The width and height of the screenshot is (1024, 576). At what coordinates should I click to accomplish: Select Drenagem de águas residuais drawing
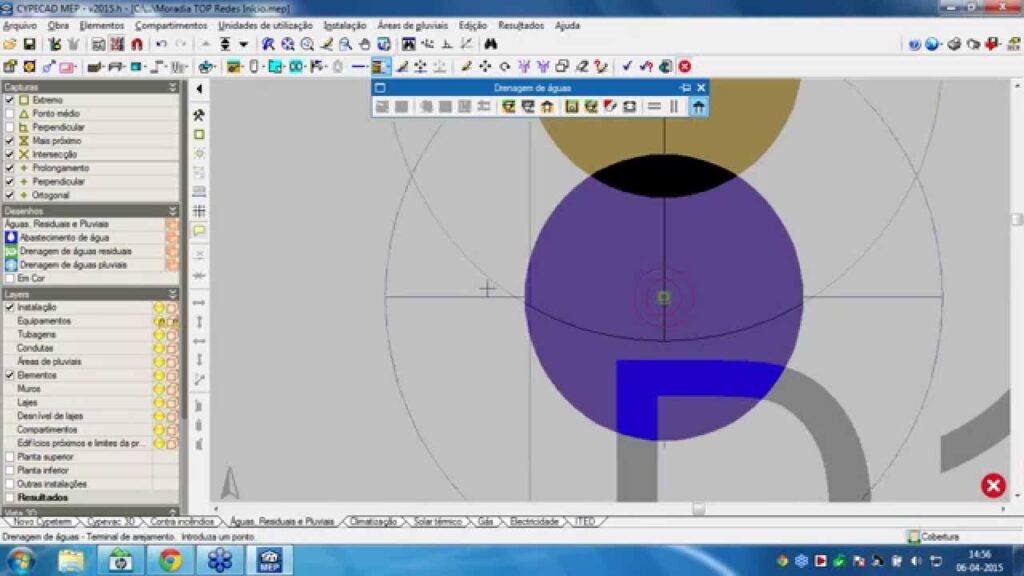(x=75, y=252)
